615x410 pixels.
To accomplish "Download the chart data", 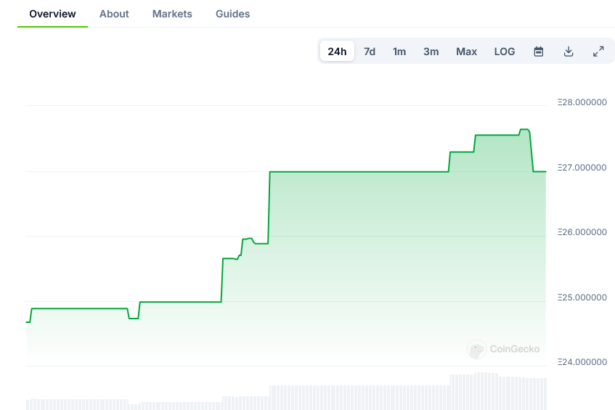I will tap(568, 51).
